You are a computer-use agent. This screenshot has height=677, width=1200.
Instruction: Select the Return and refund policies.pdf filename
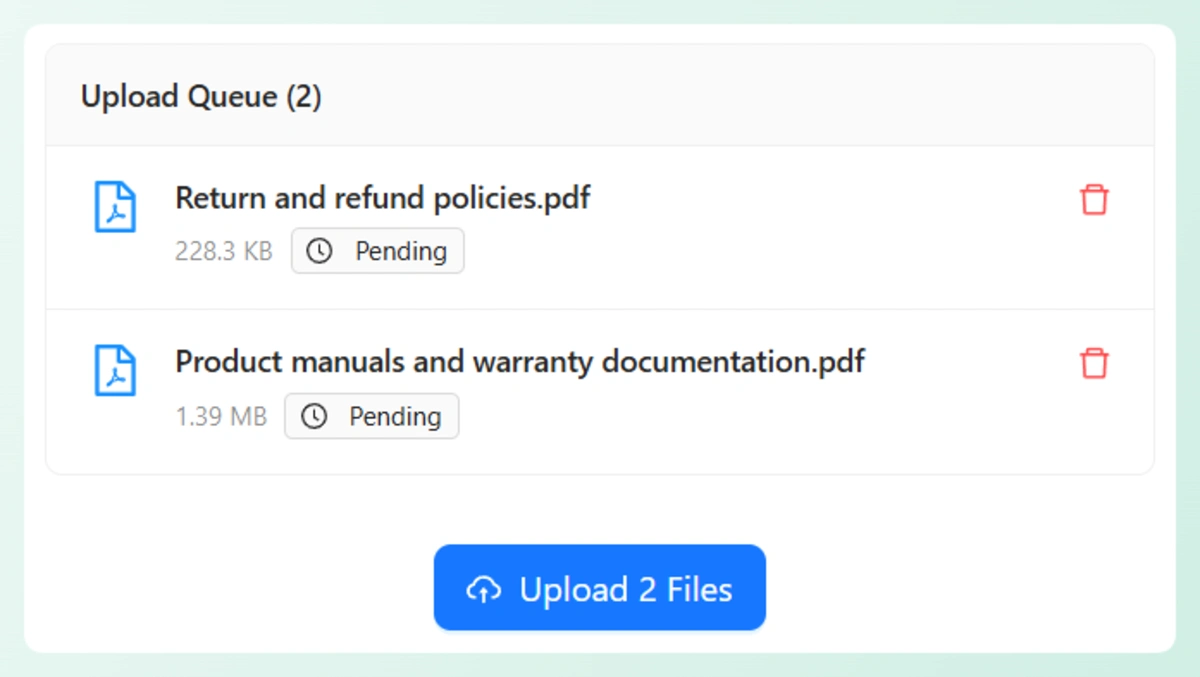tap(382, 198)
